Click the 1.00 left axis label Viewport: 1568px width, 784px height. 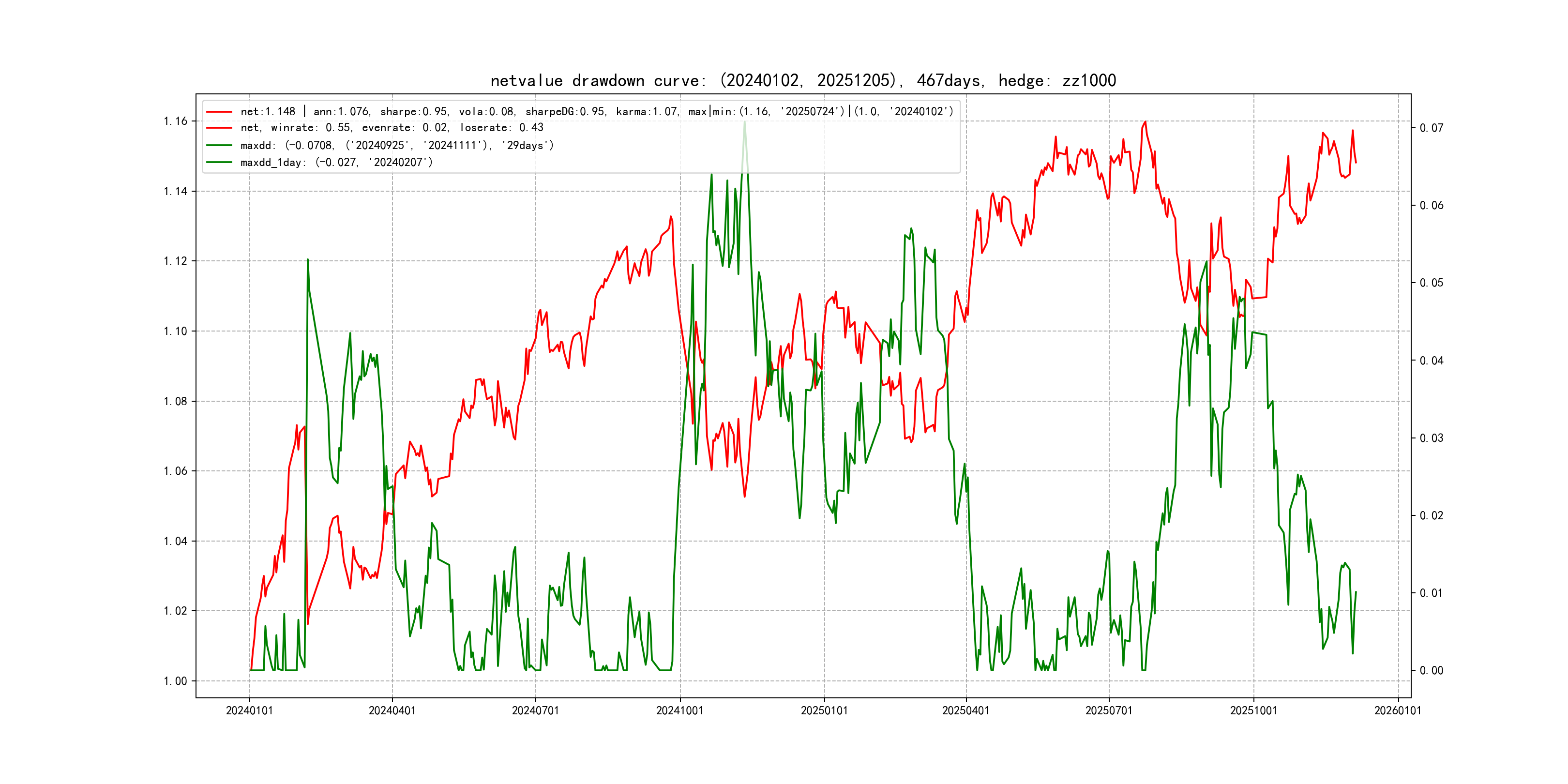pyautogui.click(x=175, y=681)
